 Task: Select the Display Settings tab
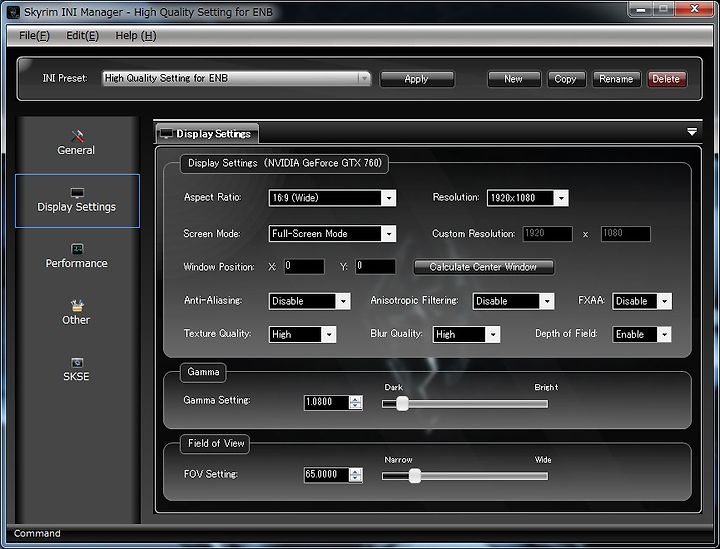coord(207,134)
